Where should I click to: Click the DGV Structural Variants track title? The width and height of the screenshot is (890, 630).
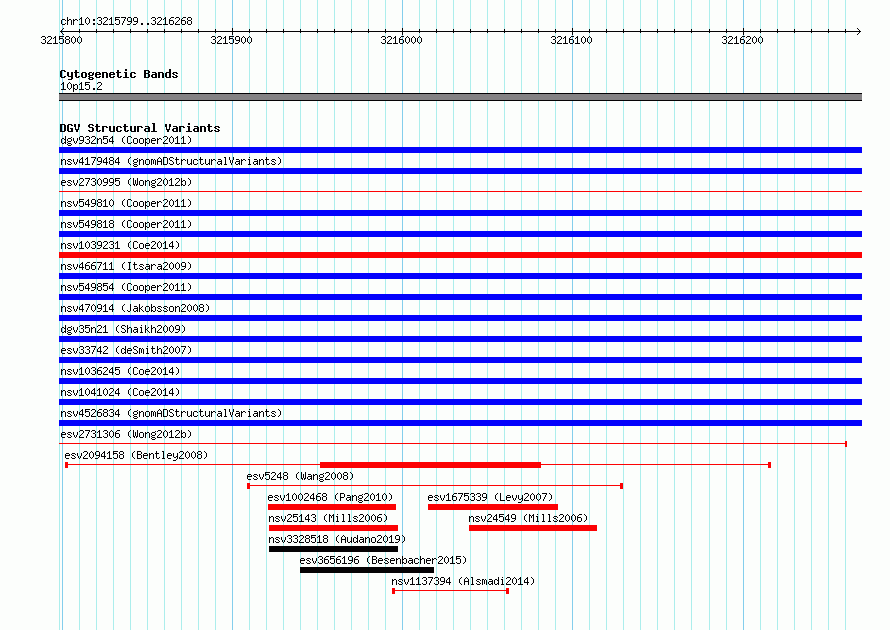tap(140, 128)
